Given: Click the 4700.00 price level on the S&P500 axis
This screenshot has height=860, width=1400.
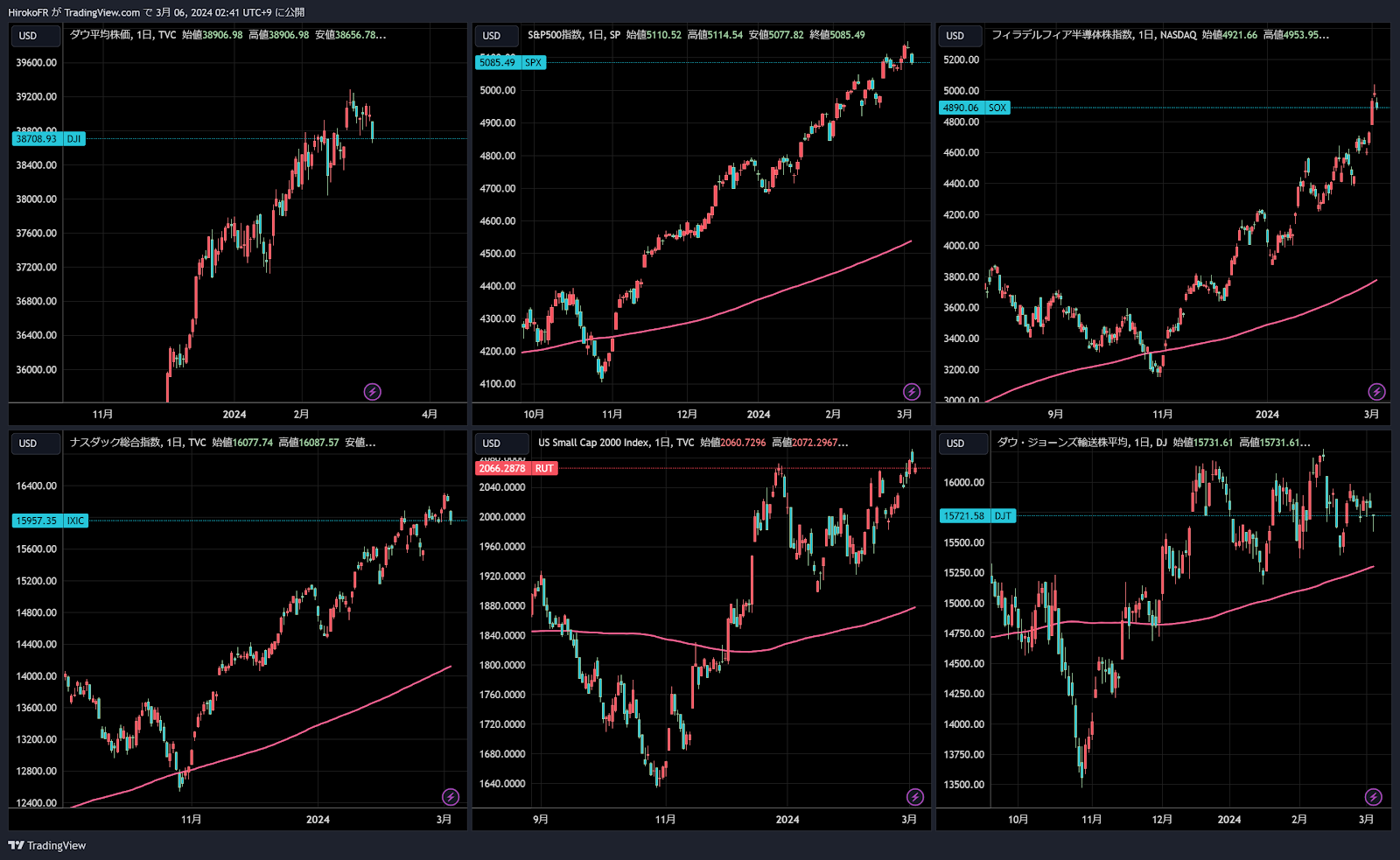Looking at the screenshot, I should [498, 189].
